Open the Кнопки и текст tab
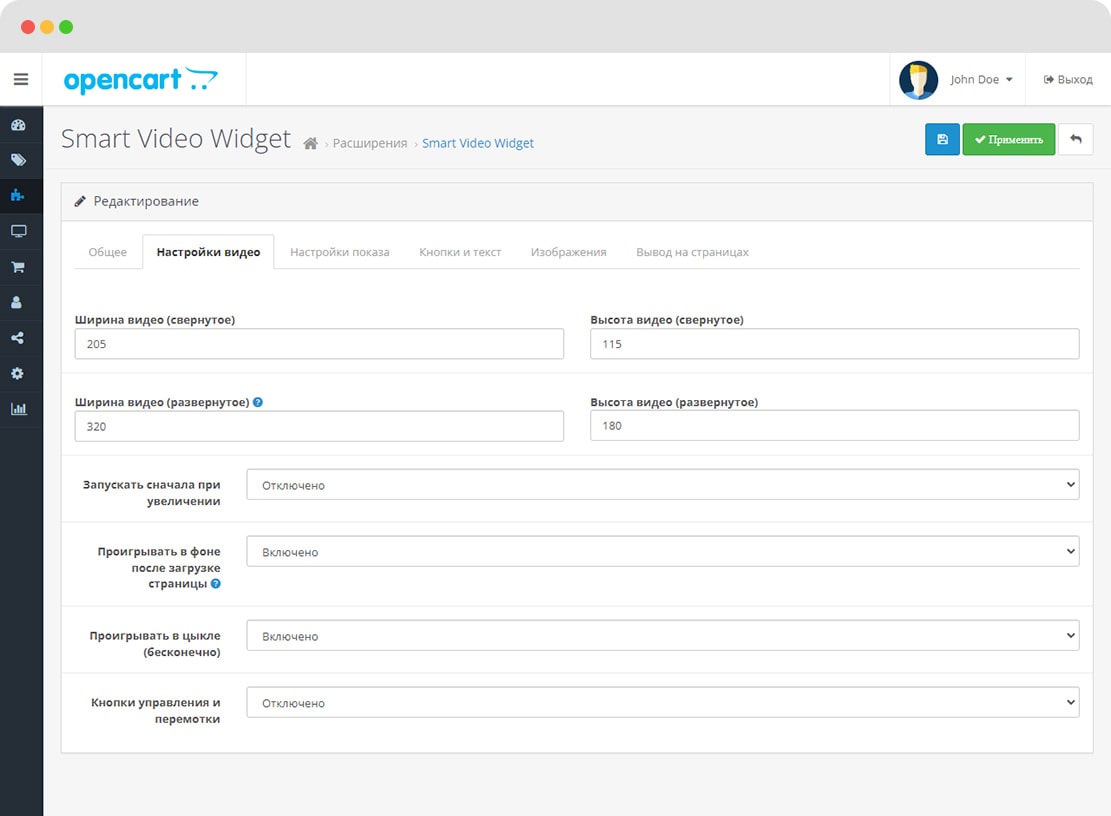 [460, 252]
